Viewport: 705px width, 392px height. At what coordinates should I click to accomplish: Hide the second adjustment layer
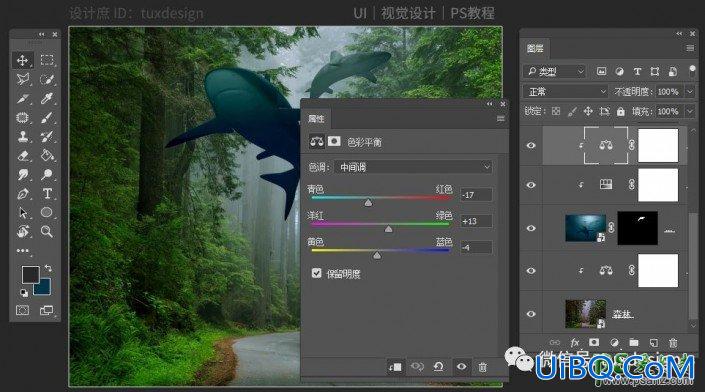click(531, 185)
